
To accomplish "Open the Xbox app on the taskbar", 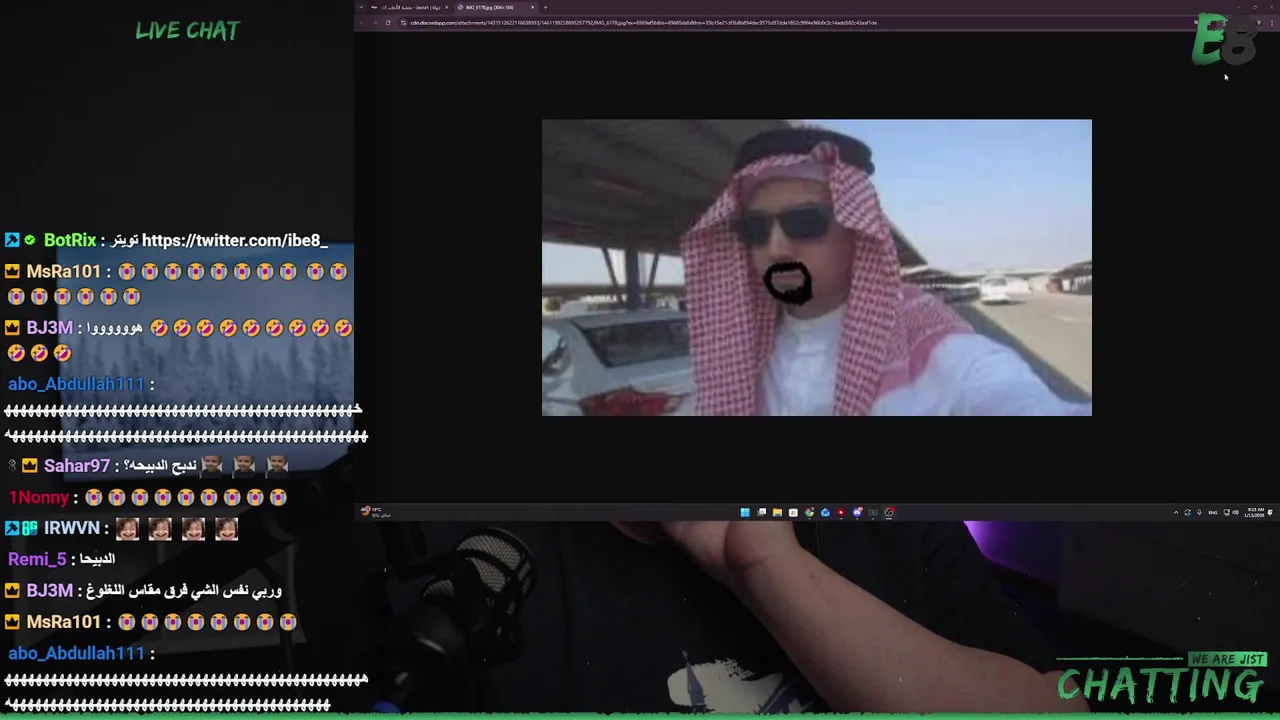I will point(873,512).
